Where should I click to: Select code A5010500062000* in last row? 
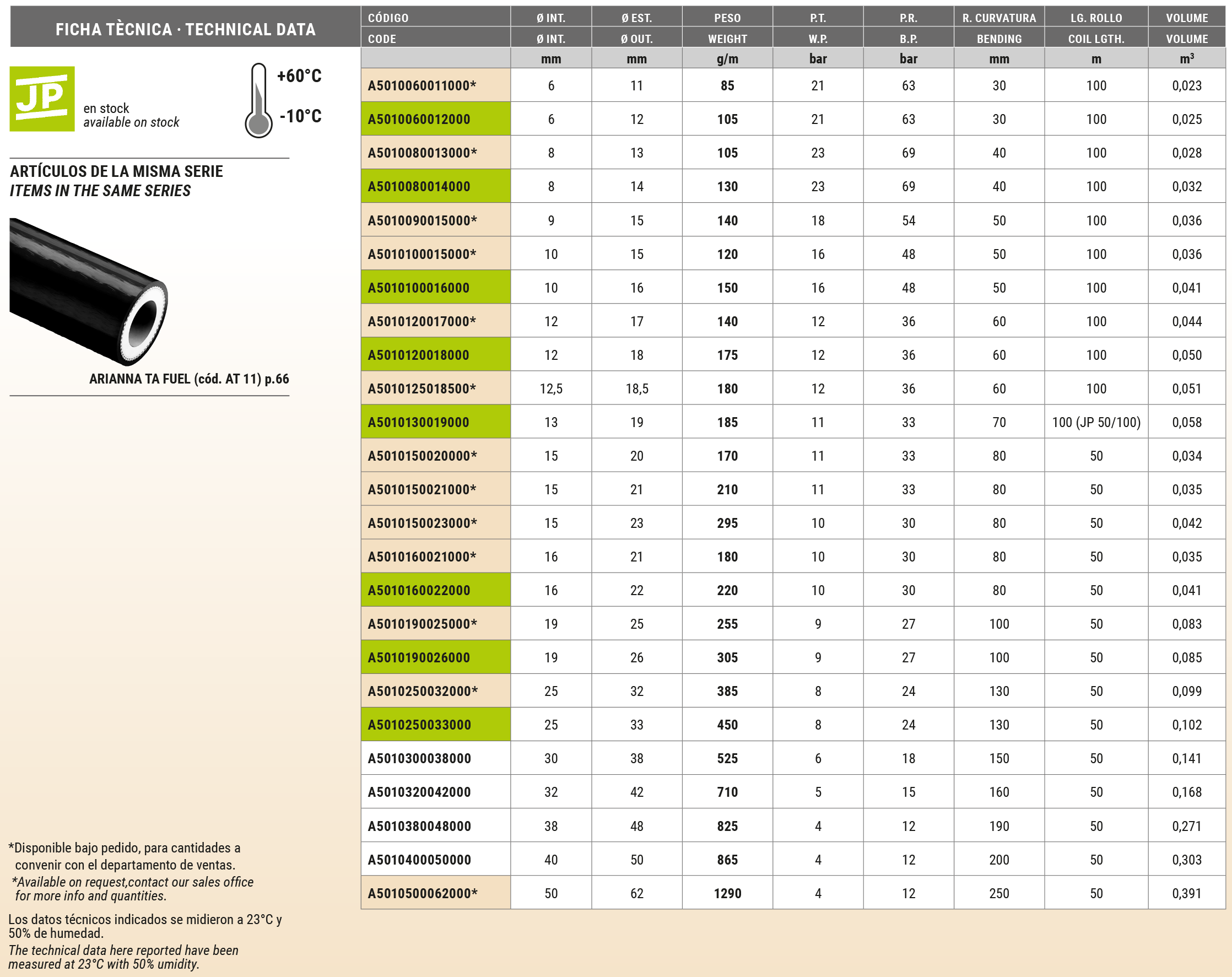[x=435, y=893]
